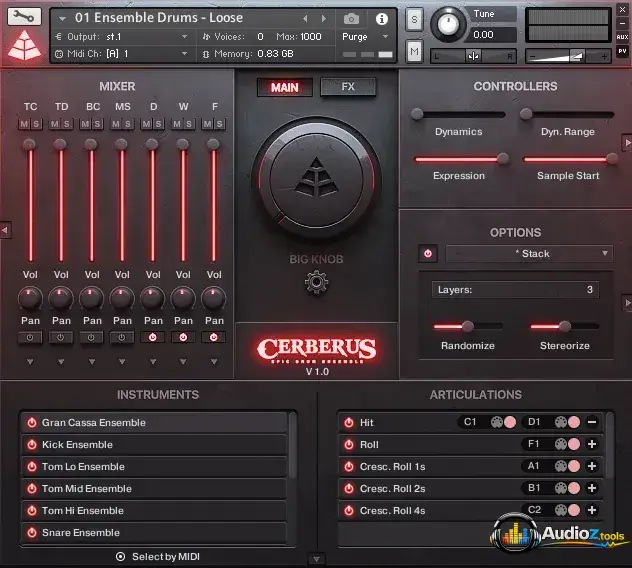Select Kick Ensemble instrument
Viewport: 632px width, 568px height.
[x=154, y=444]
